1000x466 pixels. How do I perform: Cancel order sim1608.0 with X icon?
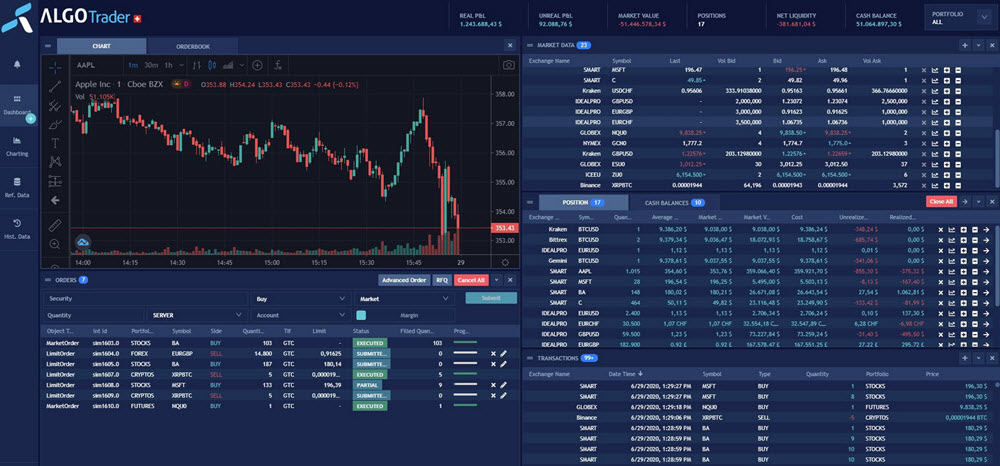click(x=492, y=385)
